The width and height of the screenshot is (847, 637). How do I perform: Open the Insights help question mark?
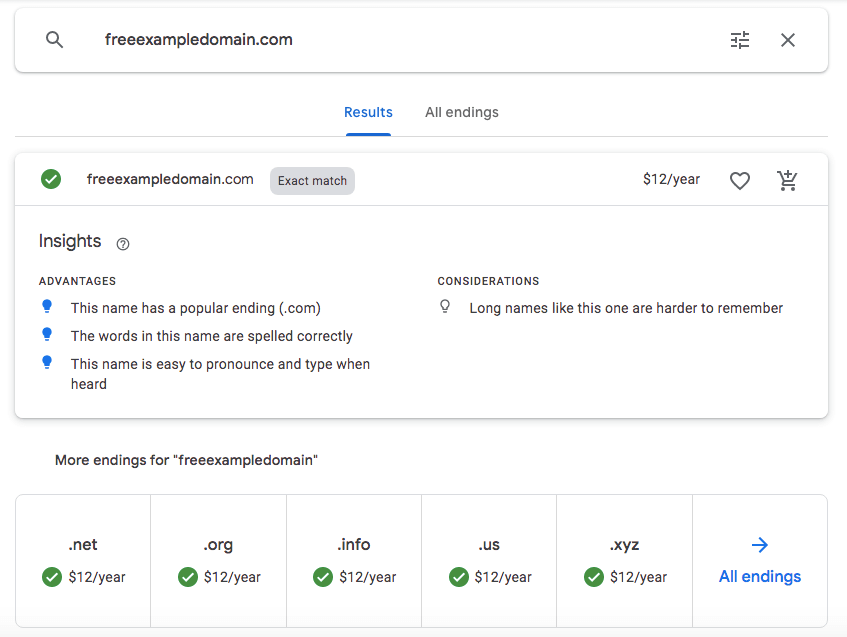click(x=122, y=244)
